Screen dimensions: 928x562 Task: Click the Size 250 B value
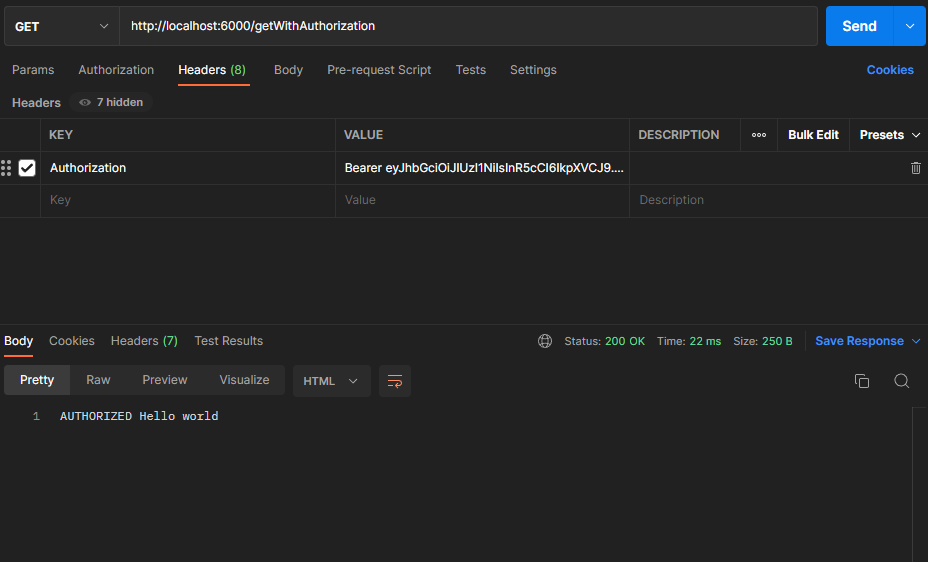click(x=777, y=341)
